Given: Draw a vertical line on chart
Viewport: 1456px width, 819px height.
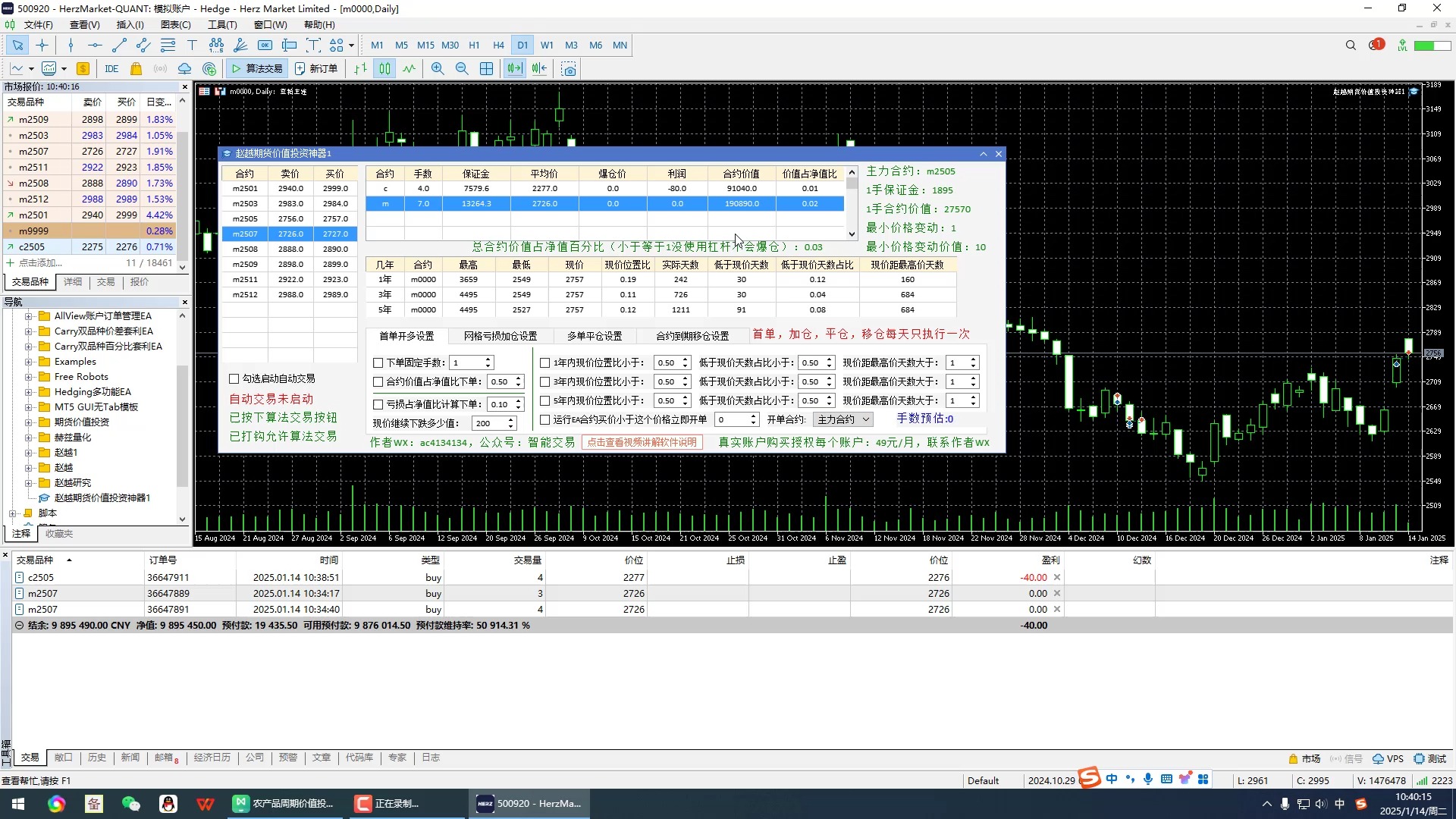Looking at the screenshot, I should pos(71,45).
